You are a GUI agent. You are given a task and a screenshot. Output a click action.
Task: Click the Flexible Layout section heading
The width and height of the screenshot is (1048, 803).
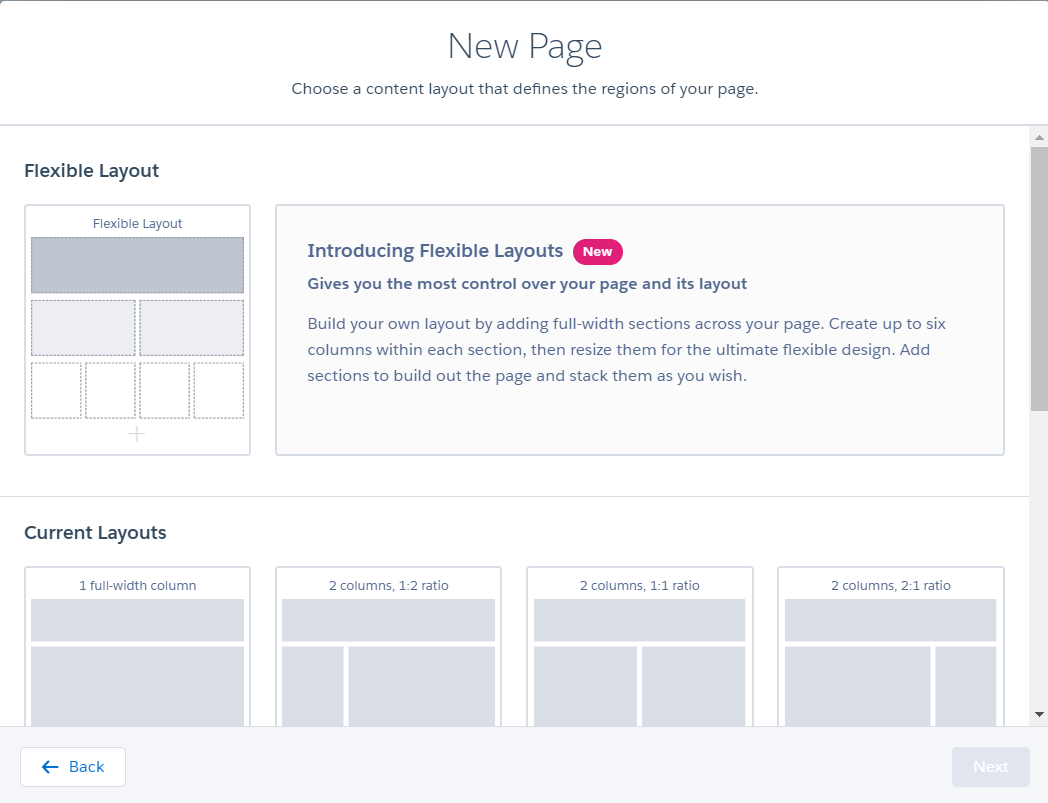(91, 170)
